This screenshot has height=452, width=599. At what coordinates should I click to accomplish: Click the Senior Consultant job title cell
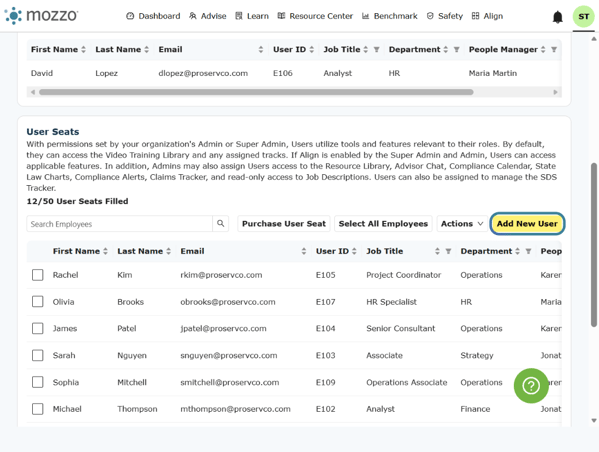pyautogui.click(x=400, y=328)
